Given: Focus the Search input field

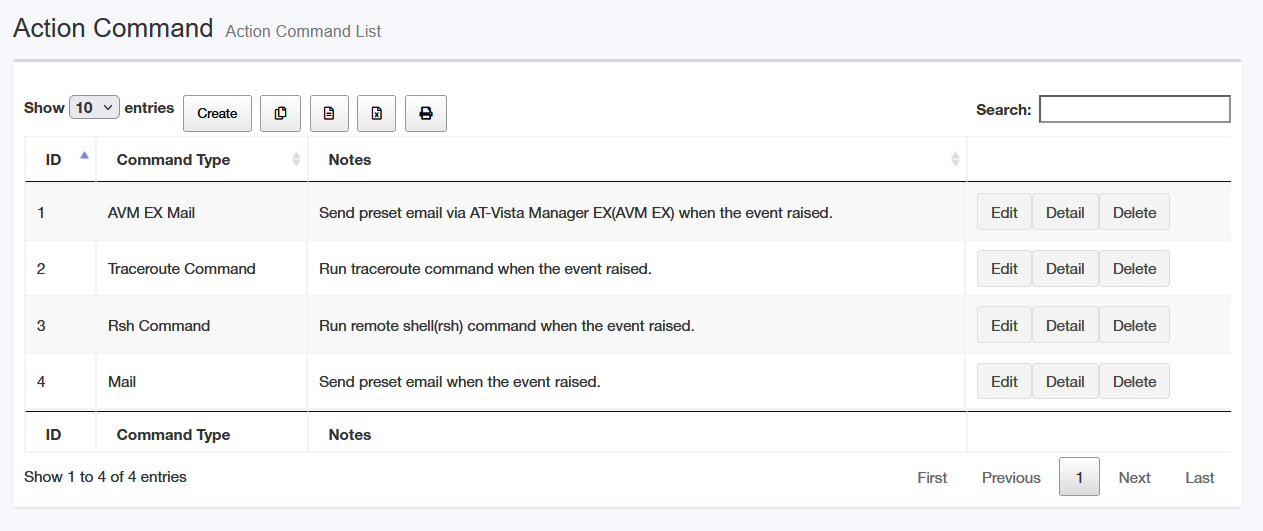Looking at the screenshot, I should [1135, 109].
